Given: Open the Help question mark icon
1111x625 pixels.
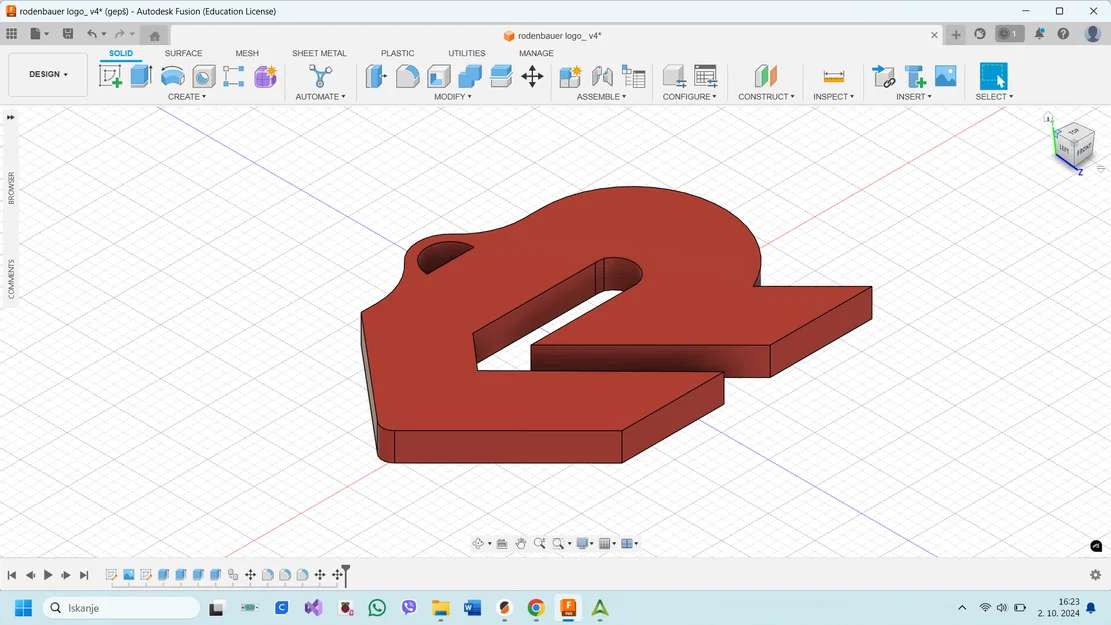Looking at the screenshot, I should 1063,33.
